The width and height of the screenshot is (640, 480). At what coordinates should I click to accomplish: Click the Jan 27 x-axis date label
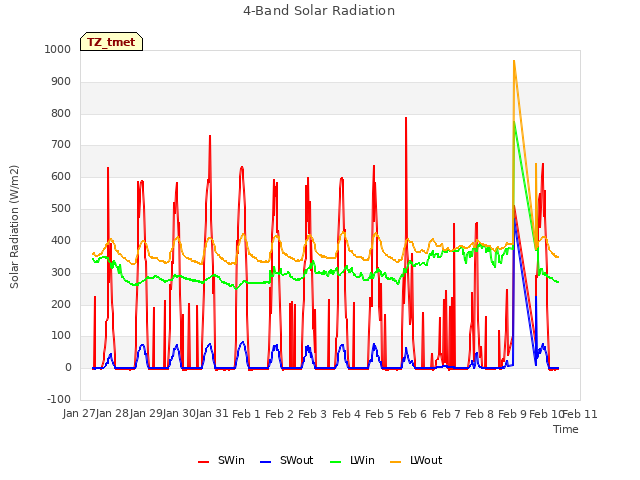pyautogui.click(x=79, y=414)
